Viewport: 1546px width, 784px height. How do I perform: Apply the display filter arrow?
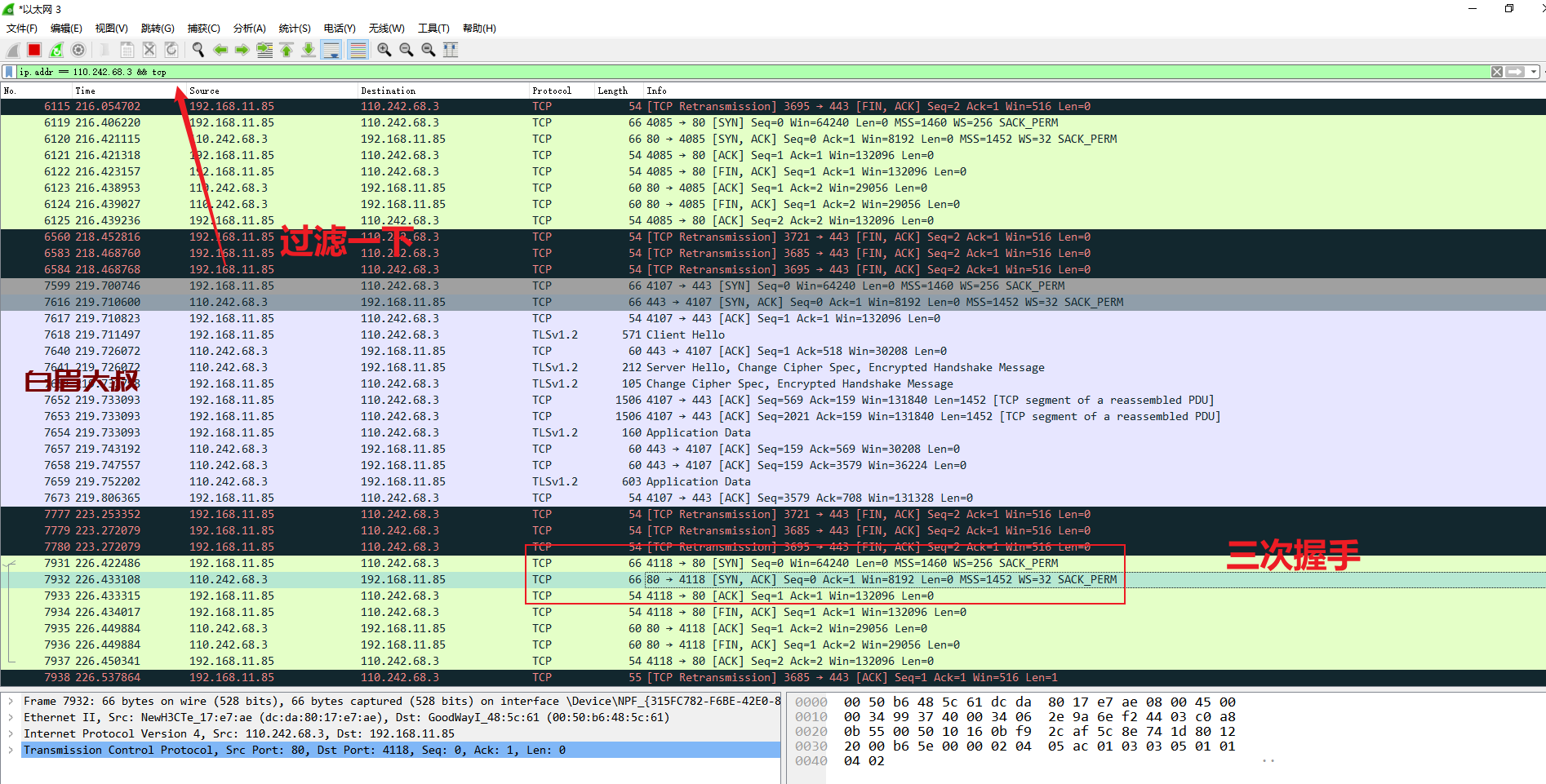[1515, 72]
